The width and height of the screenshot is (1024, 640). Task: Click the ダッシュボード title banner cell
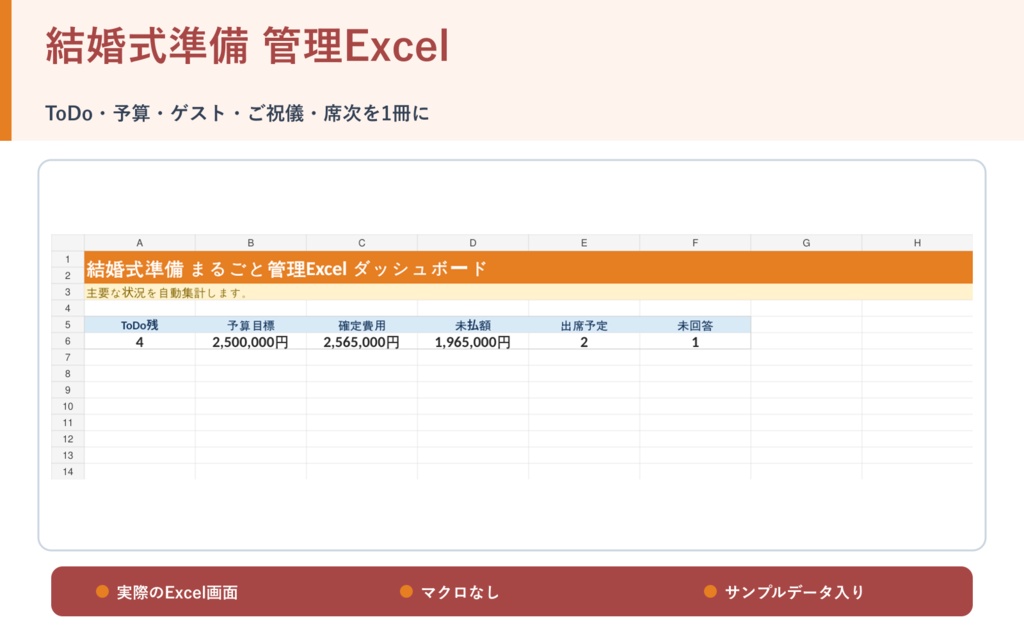coord(528,268)
